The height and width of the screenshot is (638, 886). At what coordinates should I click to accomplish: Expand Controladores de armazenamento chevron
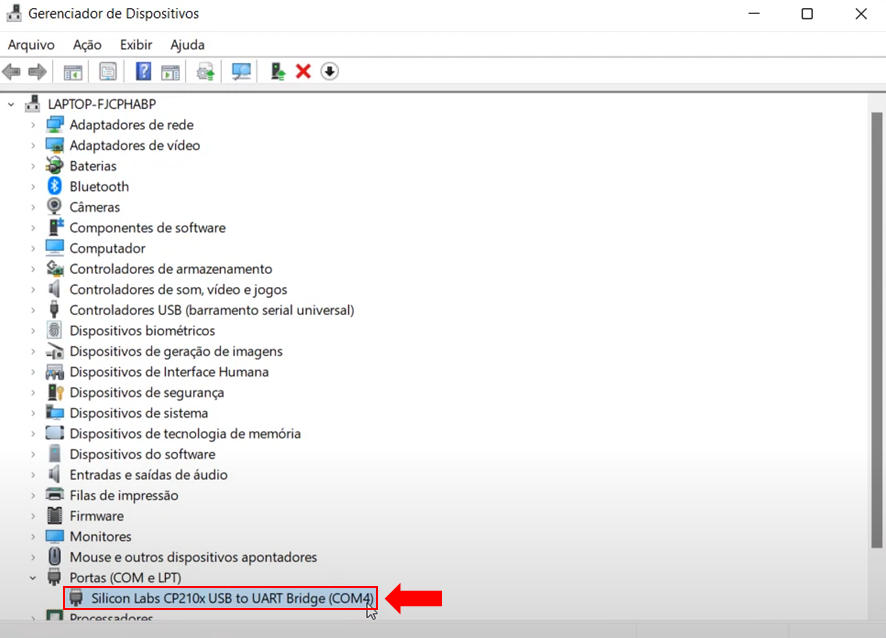click(x=33, y=269)
